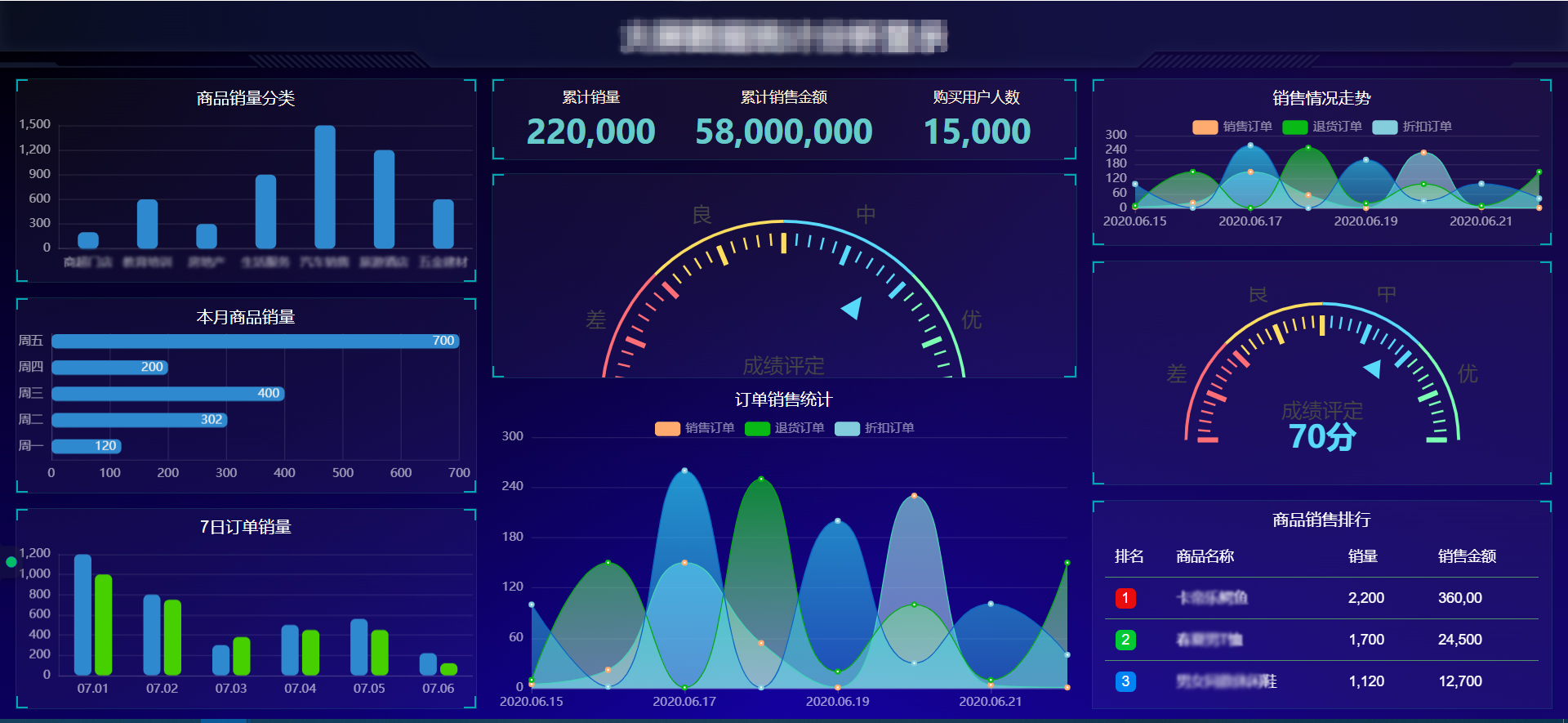Click the 24,500 amount cell
Image resolution: width=1568 pixels, height=723 pixels.
[x=1460, y=640]
